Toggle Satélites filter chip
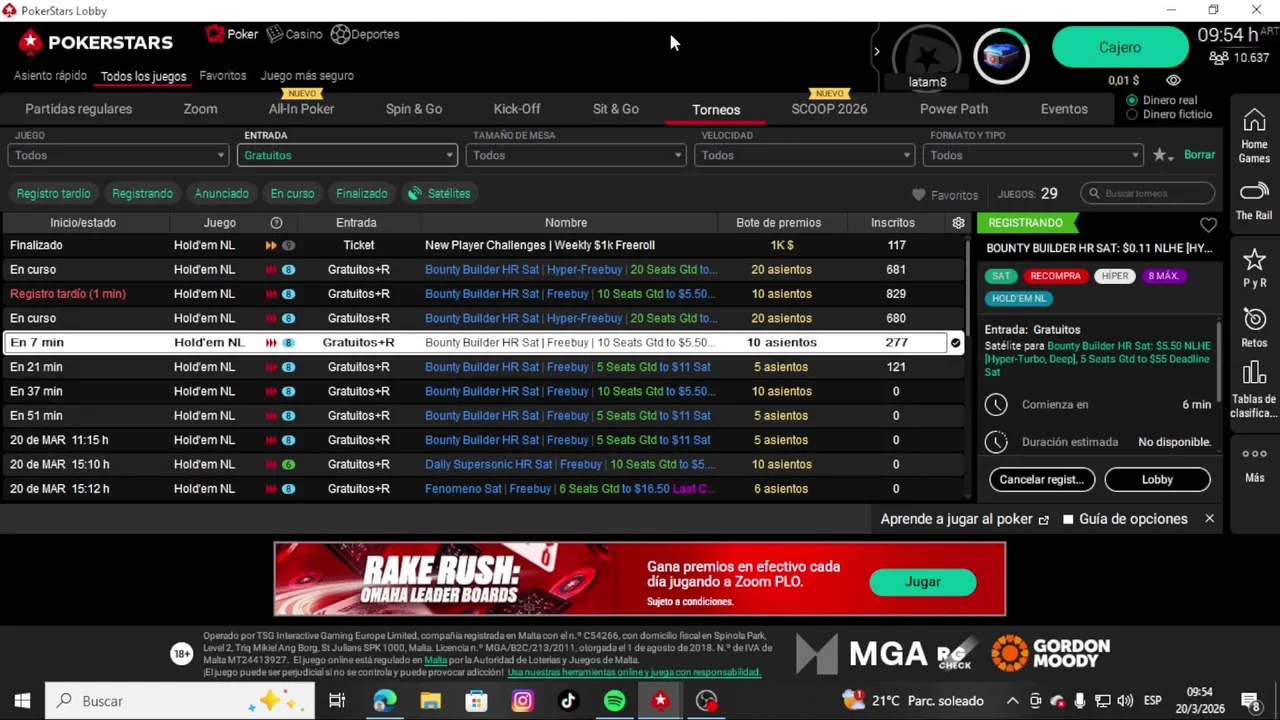 pos(439,193)
